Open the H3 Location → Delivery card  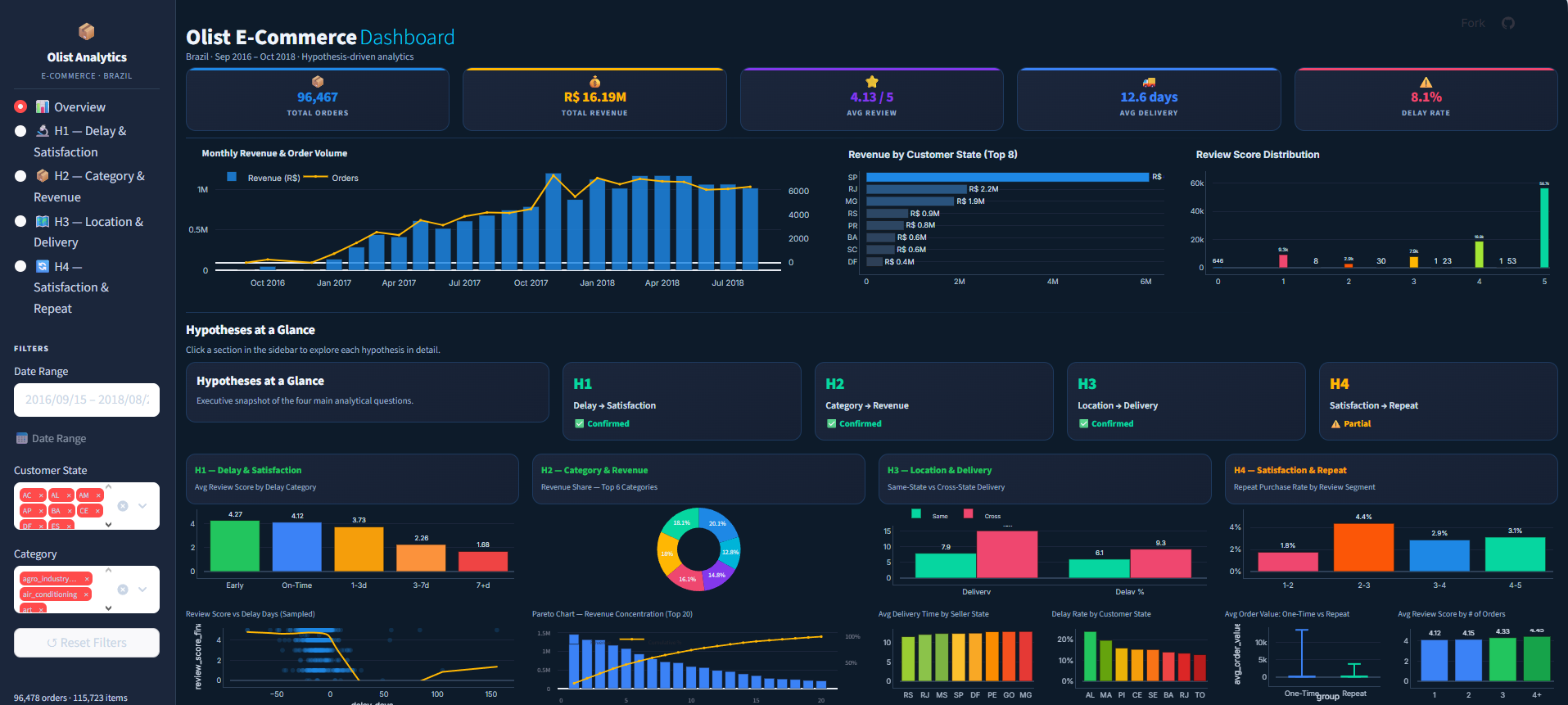pyautogui.click(x=1186, y=401)
